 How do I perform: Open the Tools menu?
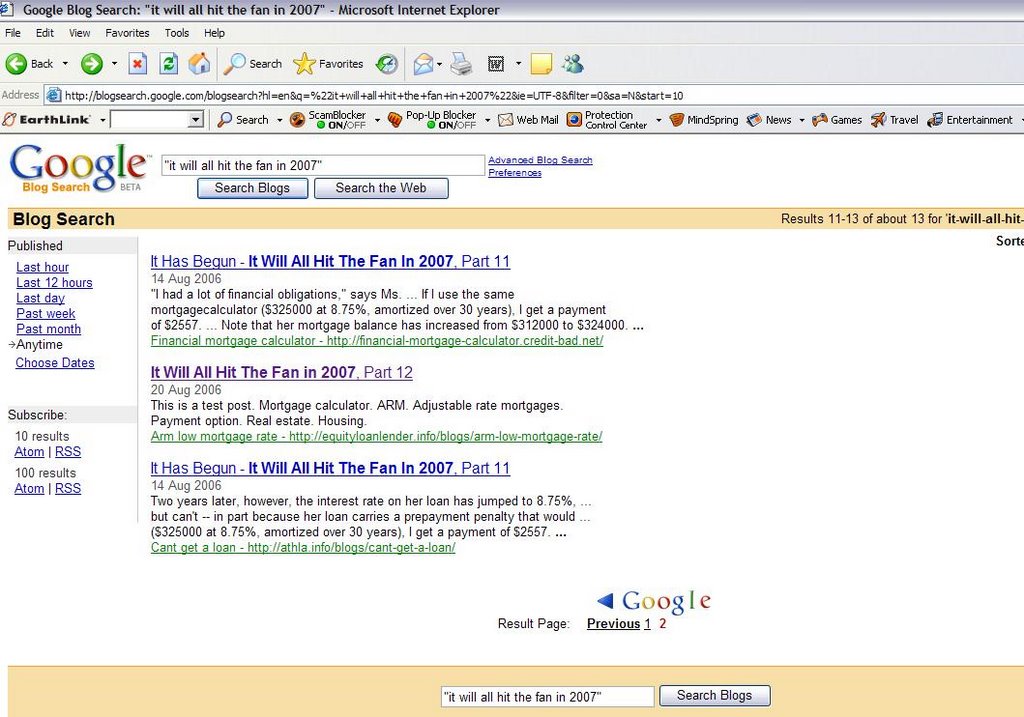176,33
